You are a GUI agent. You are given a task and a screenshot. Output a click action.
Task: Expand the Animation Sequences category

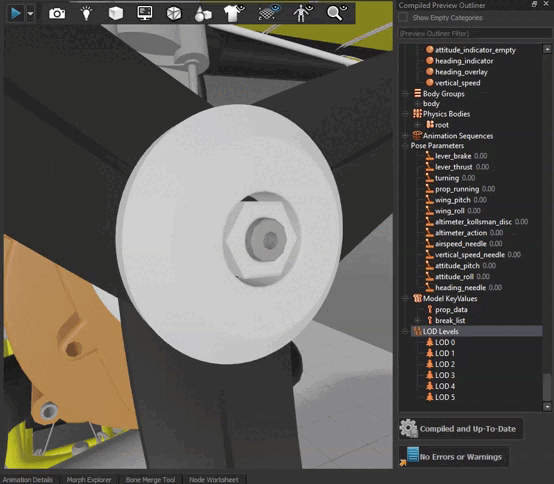[405, 136]
